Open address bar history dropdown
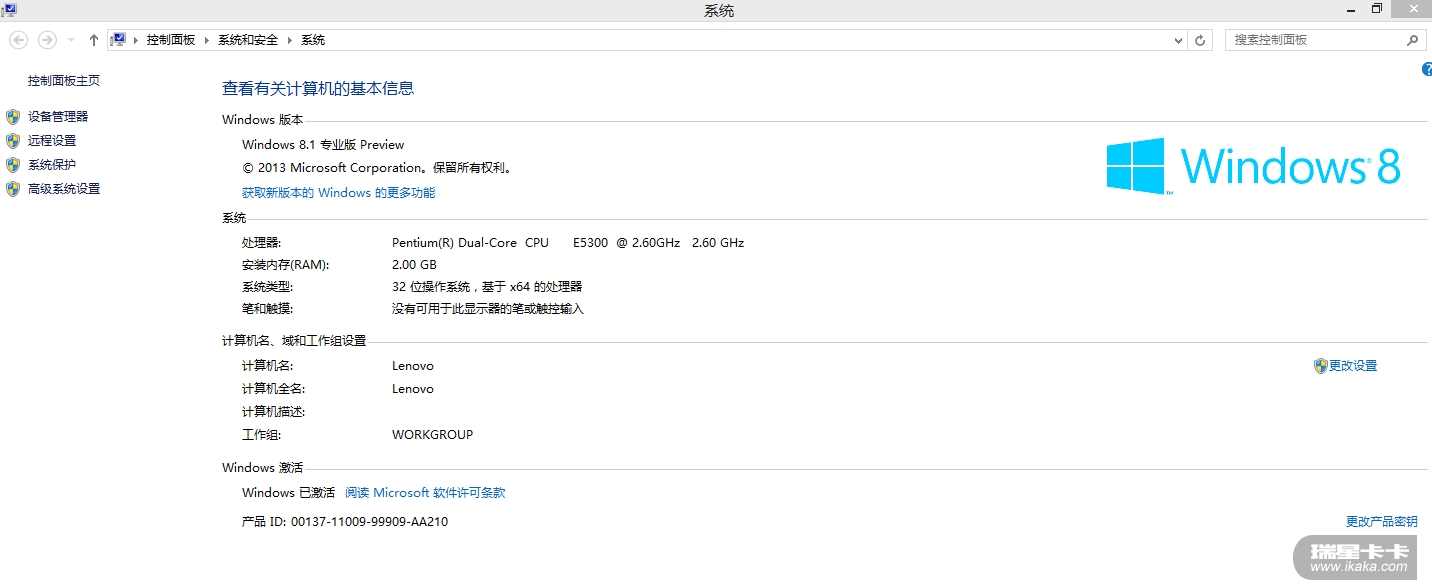This screenshot has width=1432, height=586. click(x=1178, y=40)
